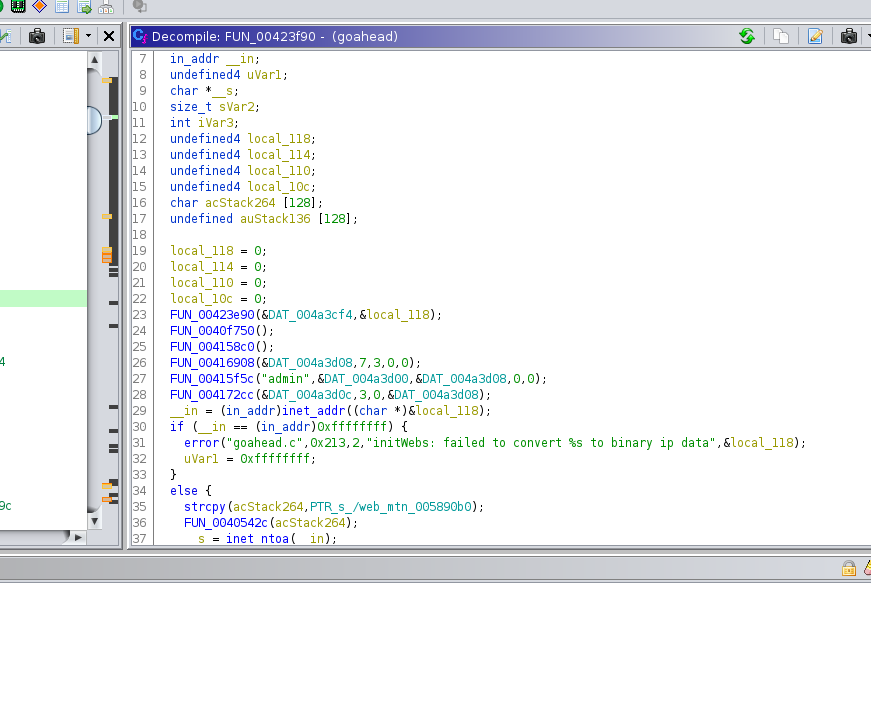Viewport: 871px width, 703px height.
Task: Click the Decompile Cf title icon
Action: tap(140, 37)
